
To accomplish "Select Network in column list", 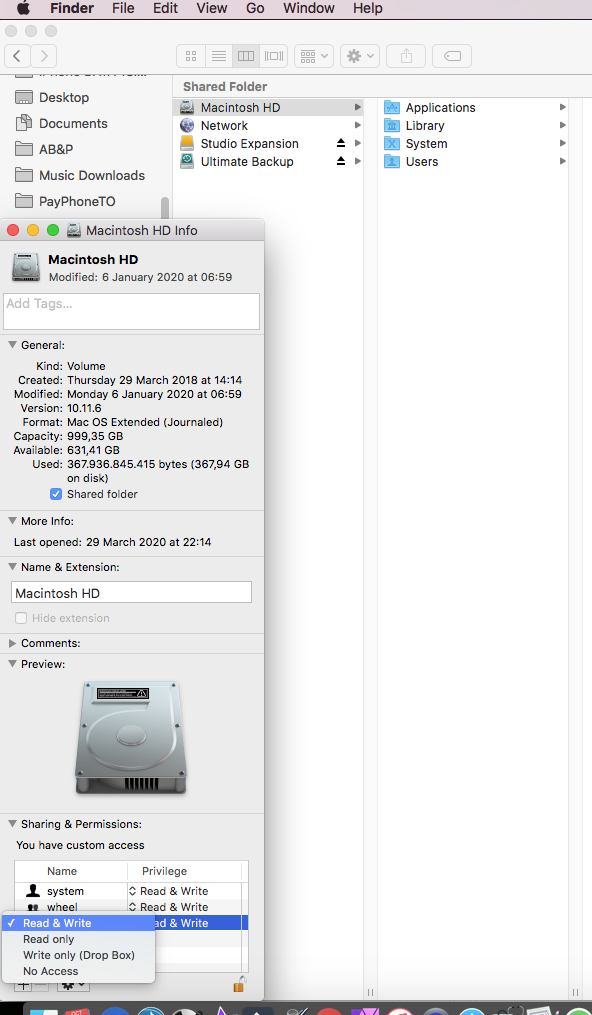I will pyautogui.click(x=268, y=126).
